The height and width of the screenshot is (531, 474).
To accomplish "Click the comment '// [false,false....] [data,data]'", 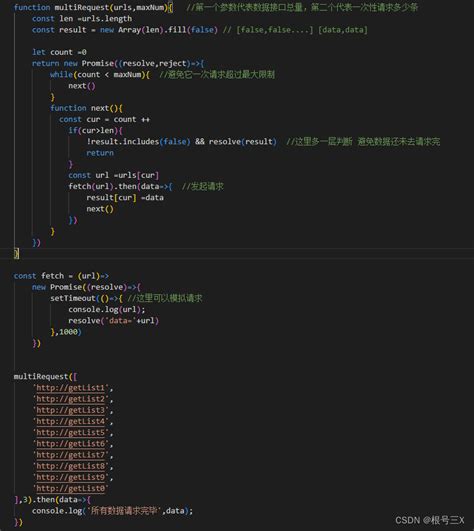I will (295, 30).
